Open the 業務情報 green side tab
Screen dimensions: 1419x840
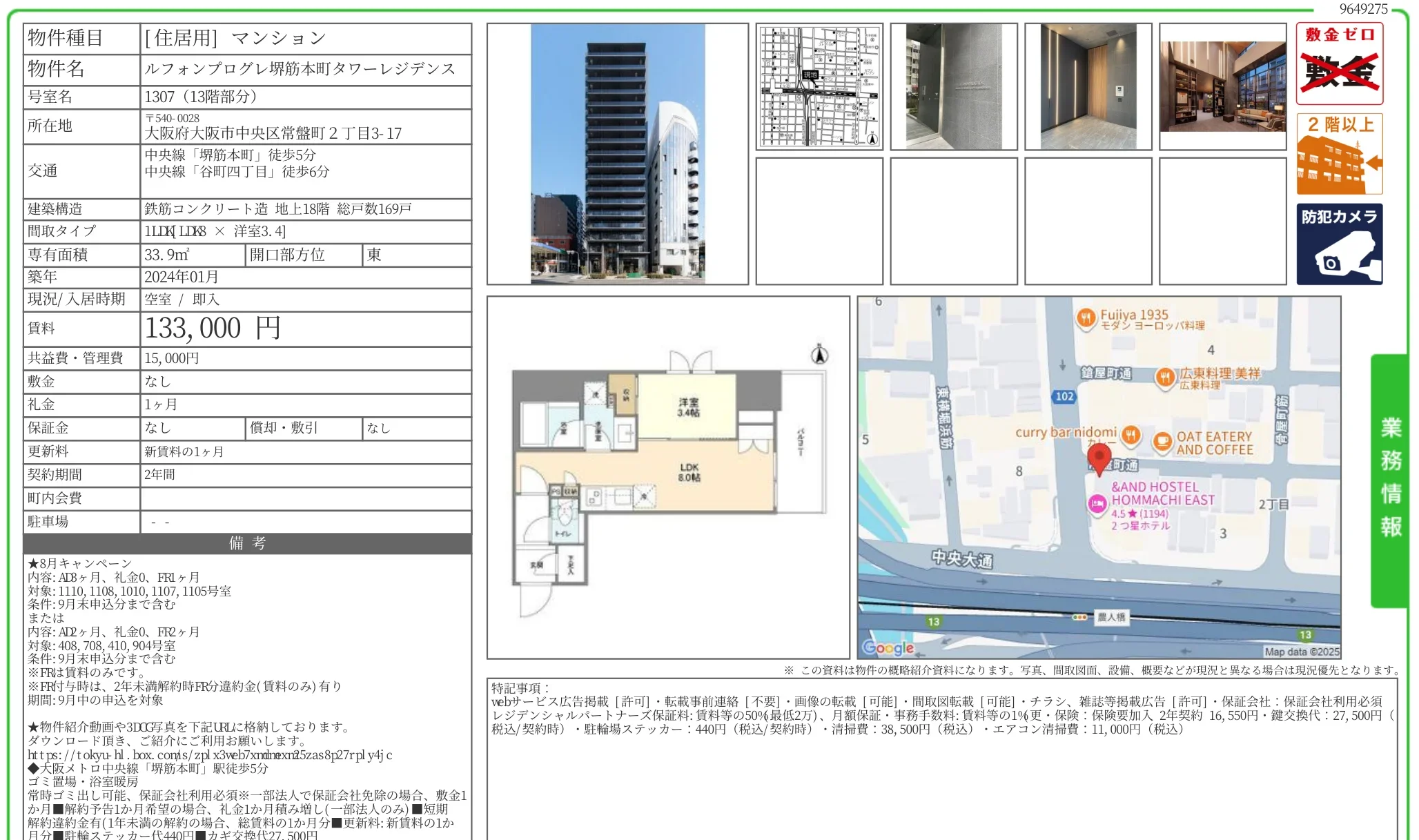tap(1389, 480)
